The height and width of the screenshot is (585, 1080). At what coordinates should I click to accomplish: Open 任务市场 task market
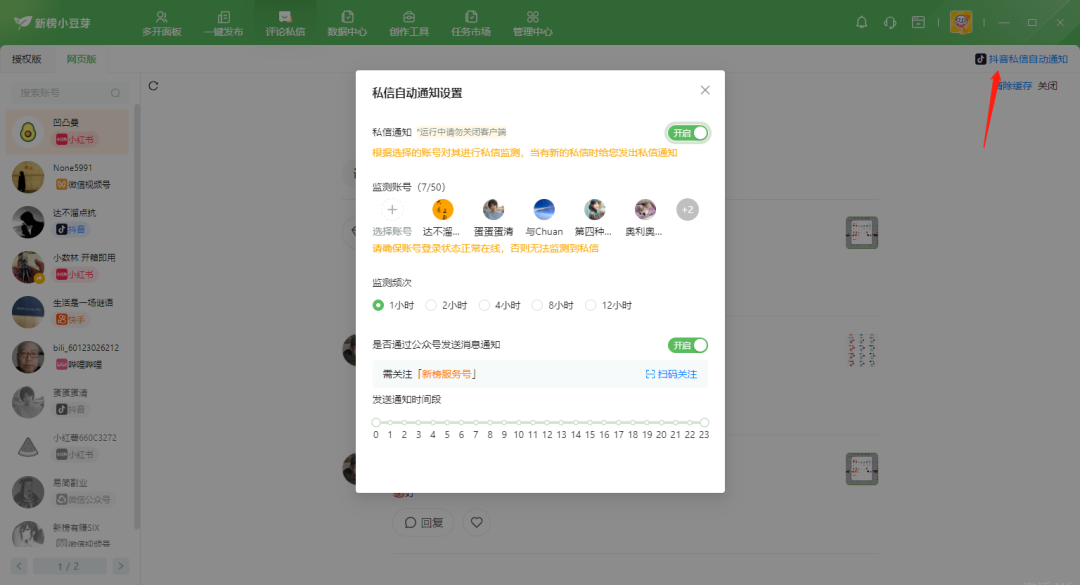click(471, 23)
